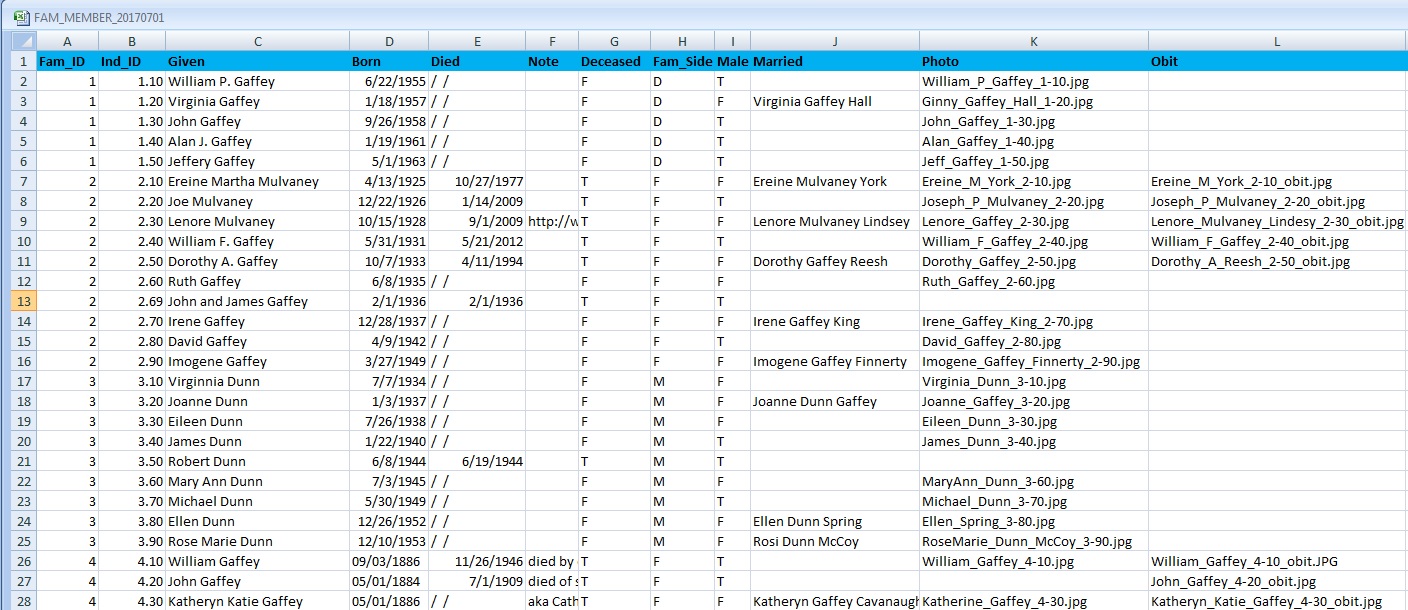
Task: Select column E header
Action: coord(477,41)
